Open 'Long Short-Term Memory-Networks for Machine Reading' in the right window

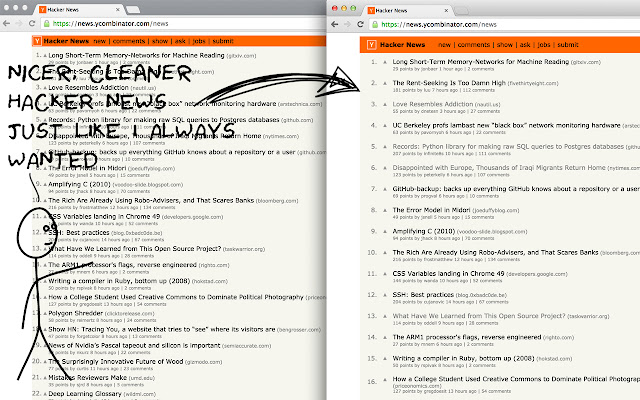pyautogui.click(x=480, y=62)
